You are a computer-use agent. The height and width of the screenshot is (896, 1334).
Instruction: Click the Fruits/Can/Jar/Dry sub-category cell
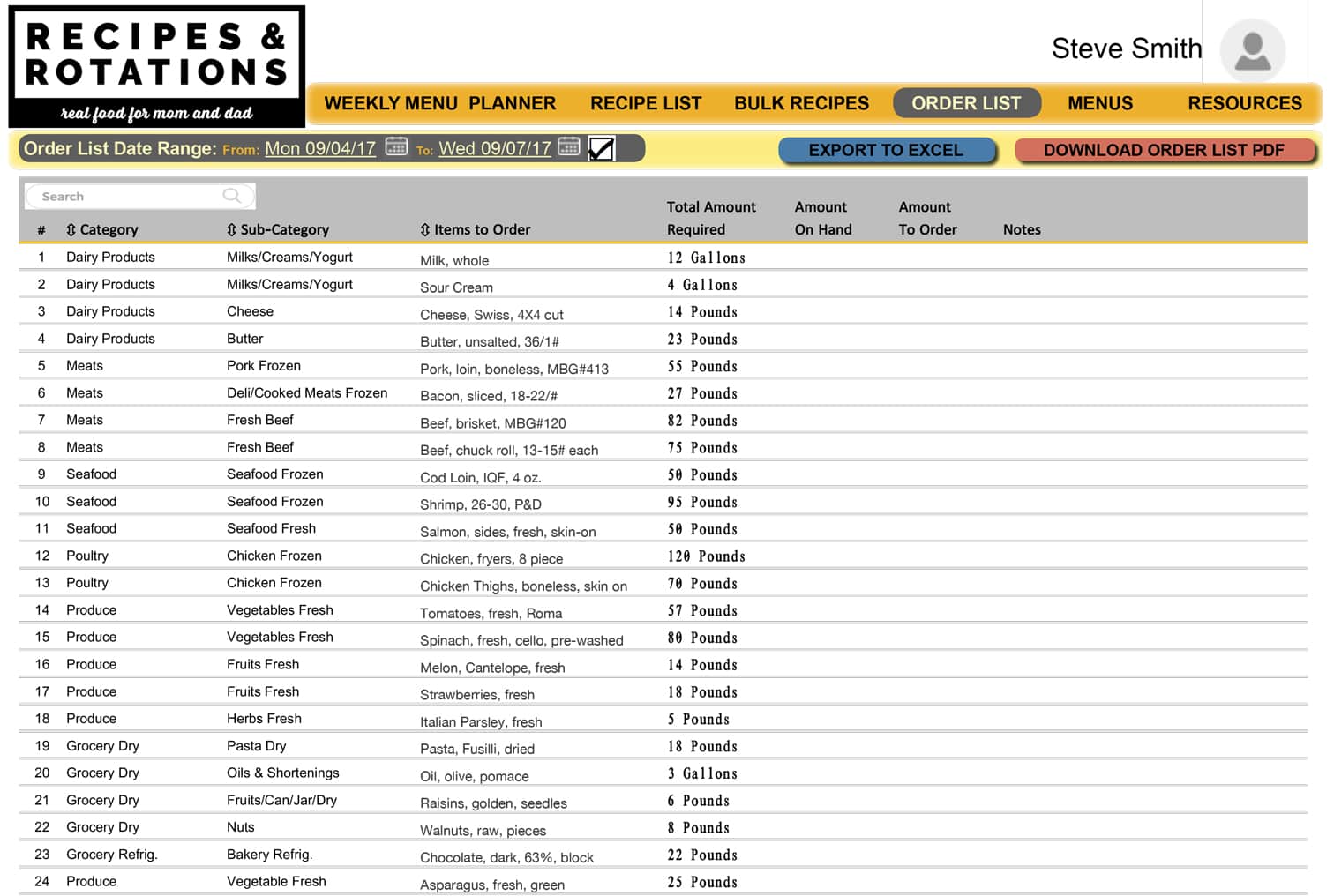(x=281, y=801)
